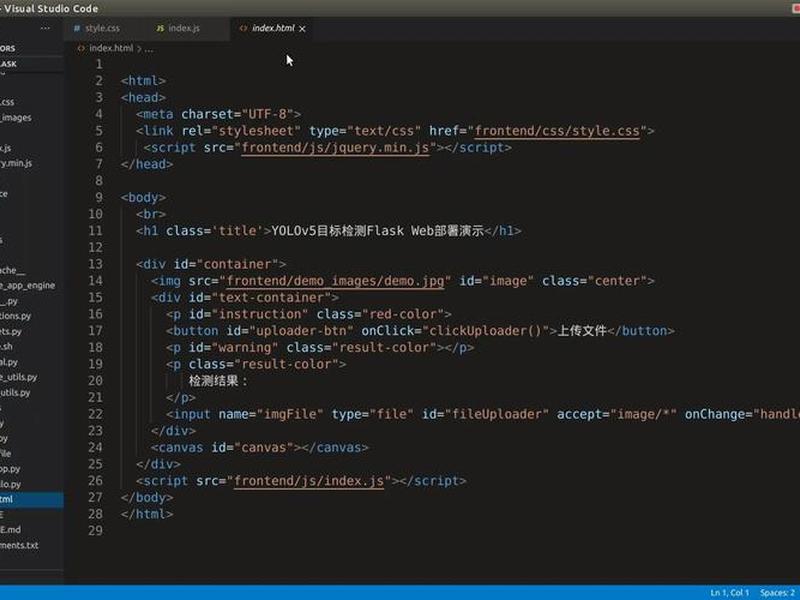Click the h1 'title' class value
The height and width of the screenshot is (600, 800).
coord(237,231)
